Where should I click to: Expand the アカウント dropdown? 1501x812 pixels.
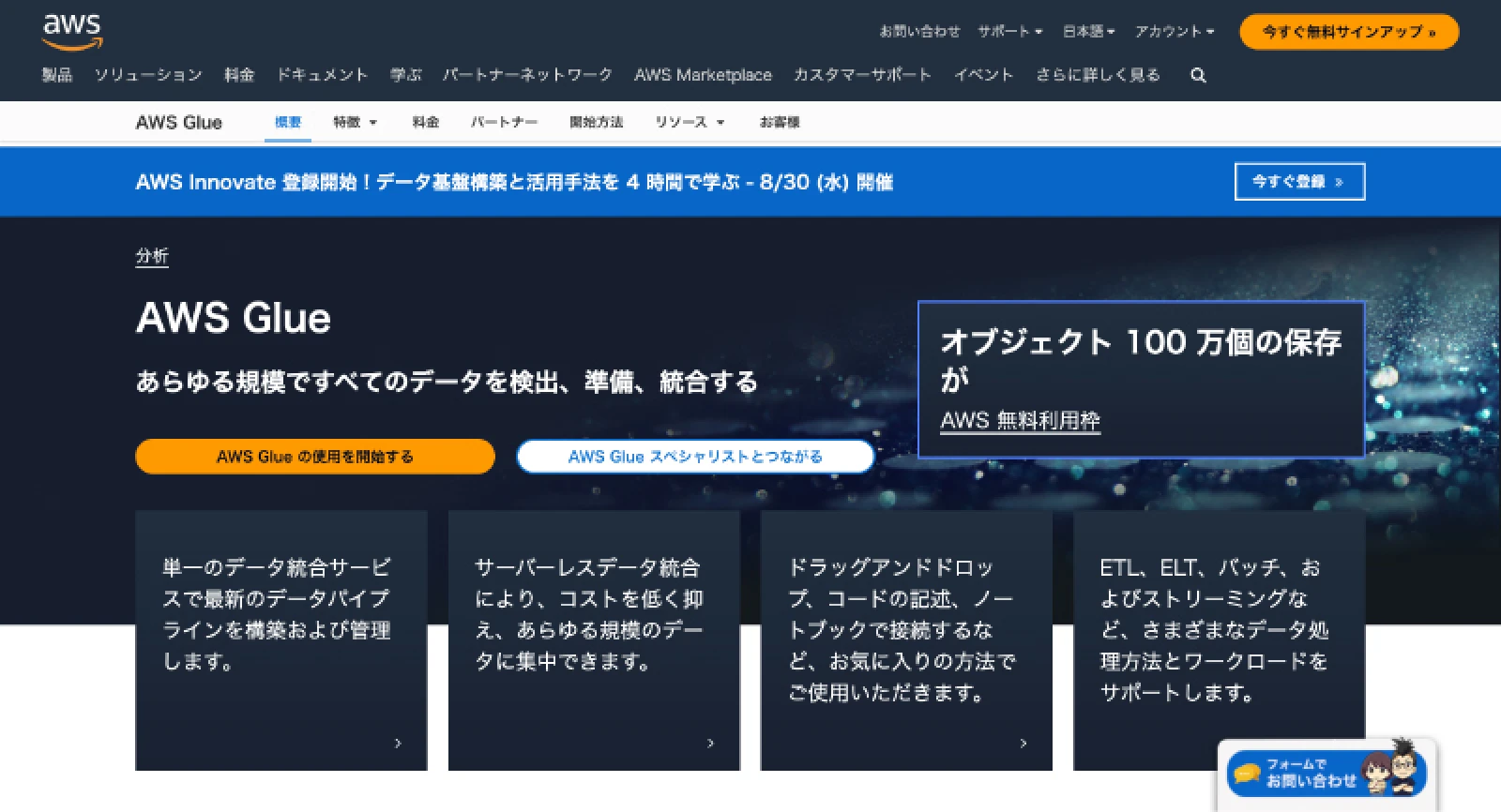(1174, 31)
